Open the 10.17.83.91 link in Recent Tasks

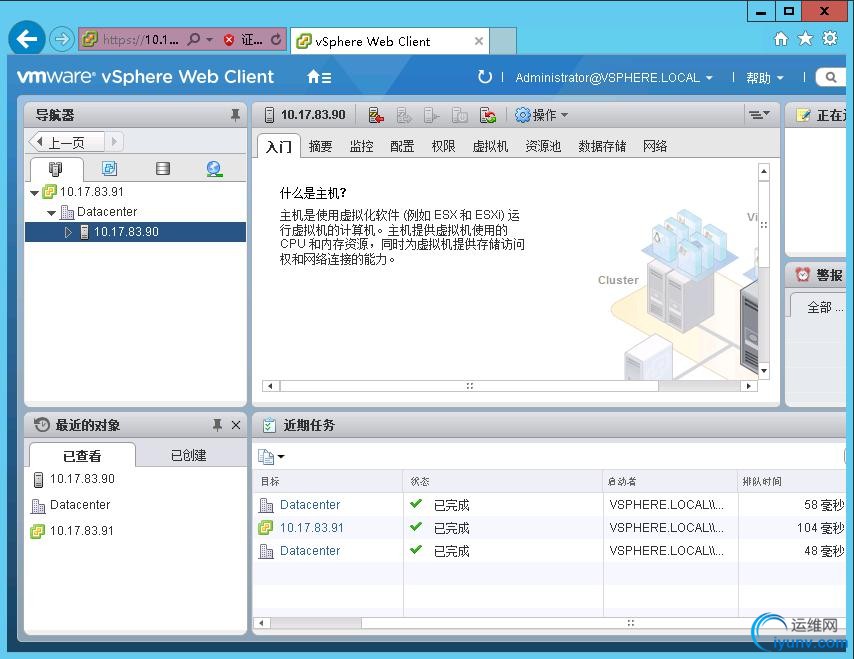tap(312, 528)
